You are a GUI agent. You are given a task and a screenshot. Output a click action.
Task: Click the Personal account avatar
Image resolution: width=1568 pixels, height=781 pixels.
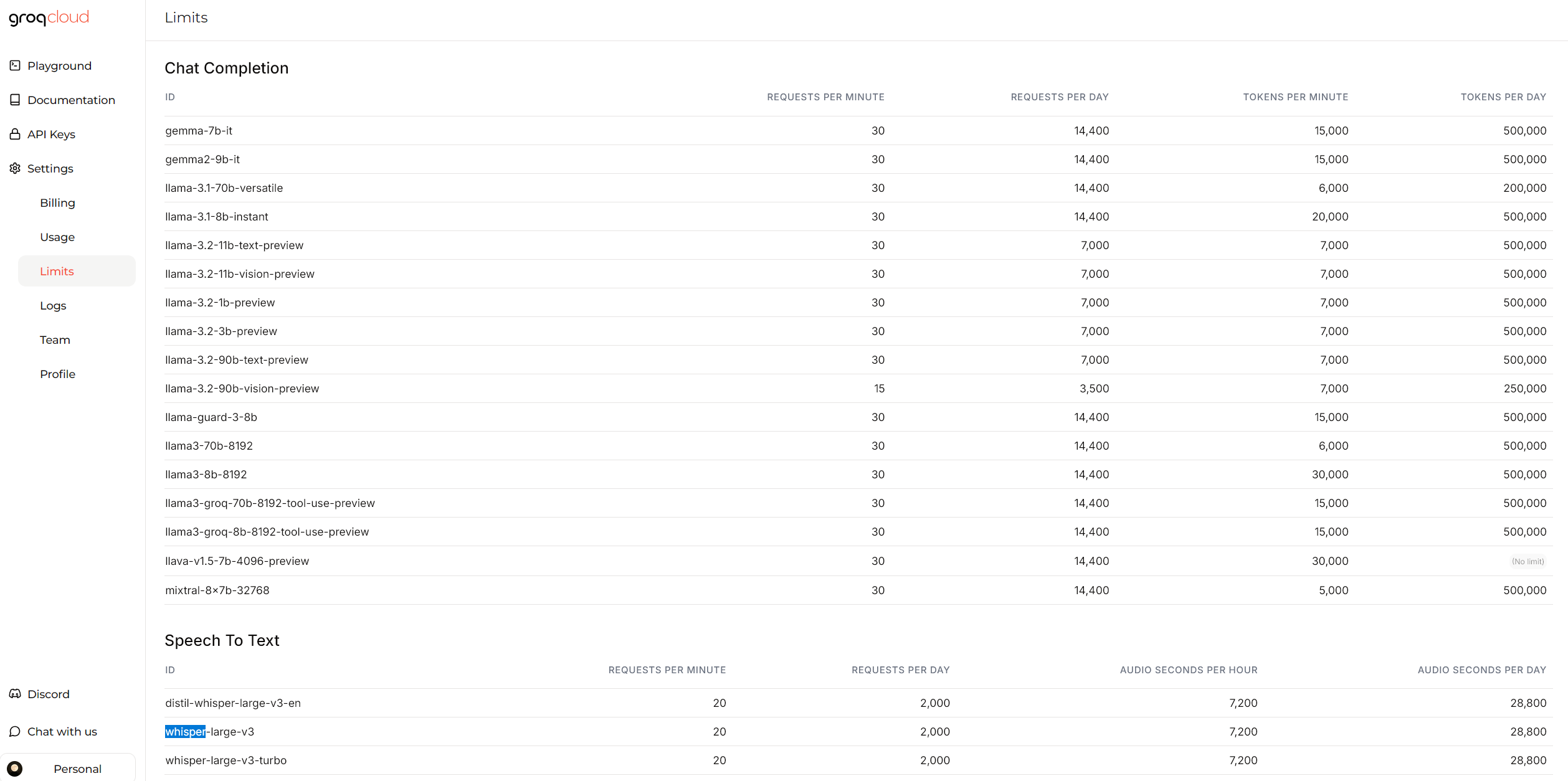15,769
